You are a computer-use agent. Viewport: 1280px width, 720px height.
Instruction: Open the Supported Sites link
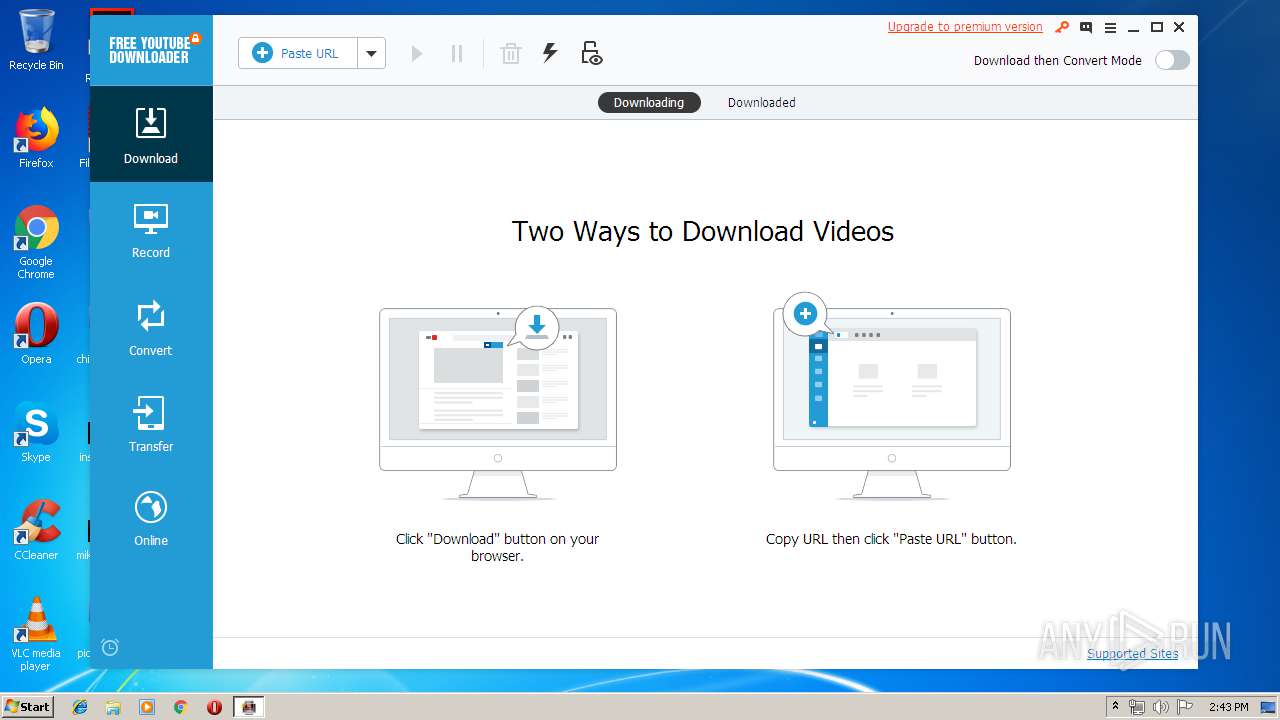click(x=1133, y=653)
